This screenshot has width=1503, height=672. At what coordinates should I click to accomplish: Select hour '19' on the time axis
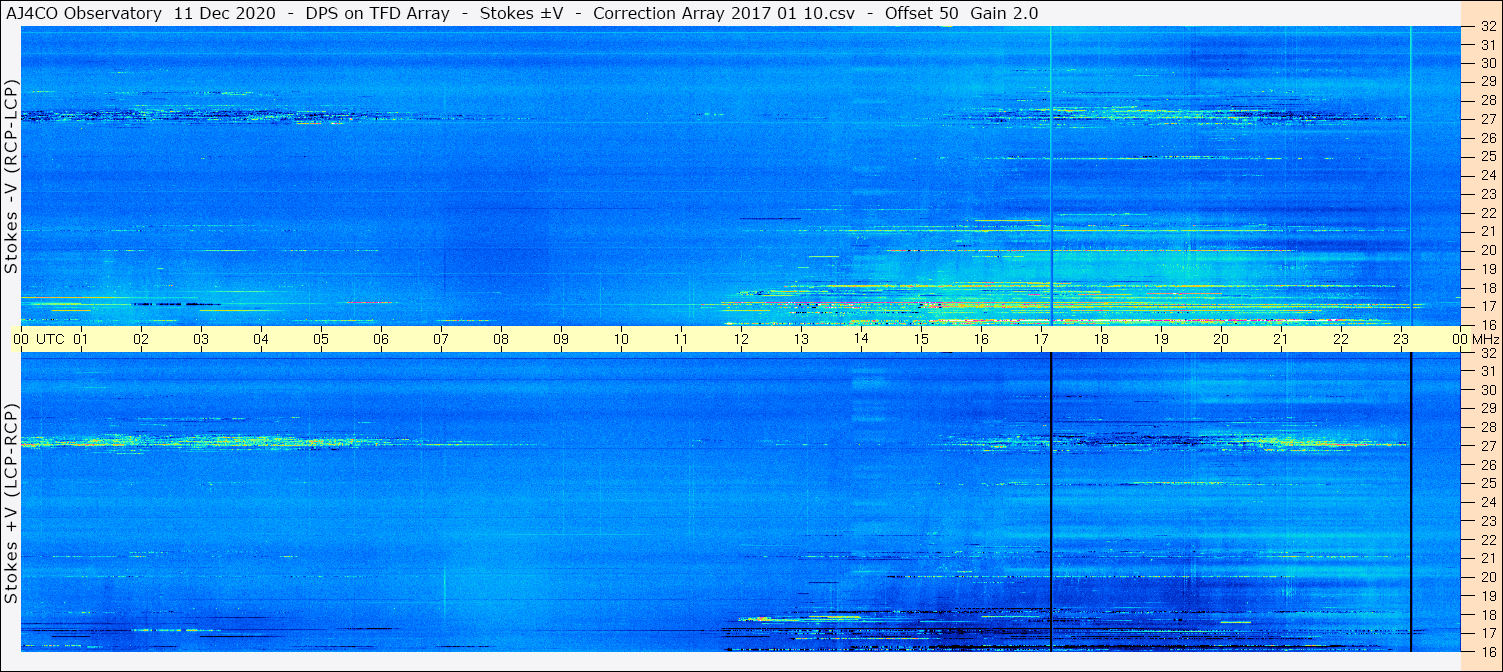[x=1161, y=339]
